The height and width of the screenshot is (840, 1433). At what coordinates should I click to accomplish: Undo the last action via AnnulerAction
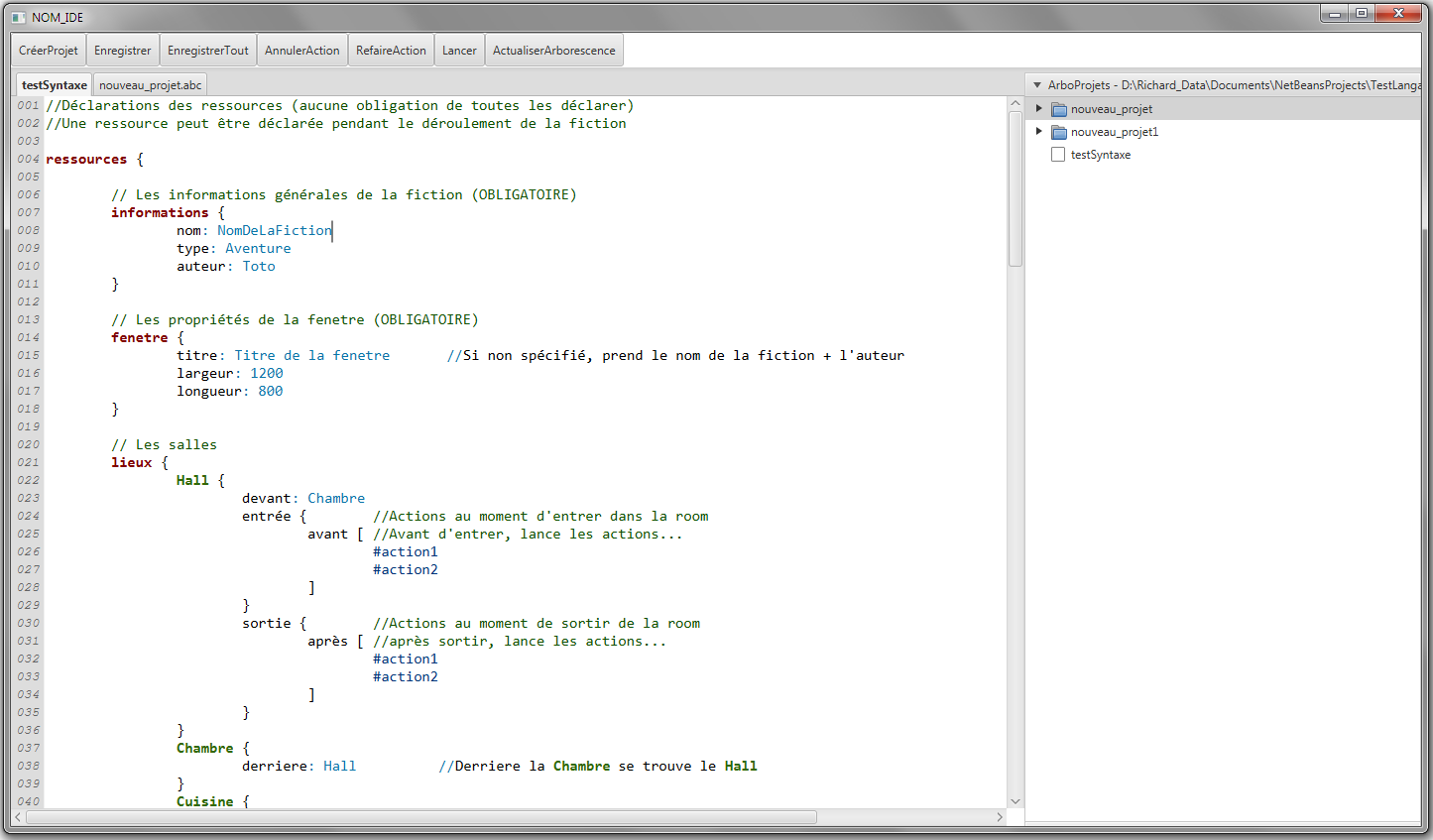coord(301,49)
